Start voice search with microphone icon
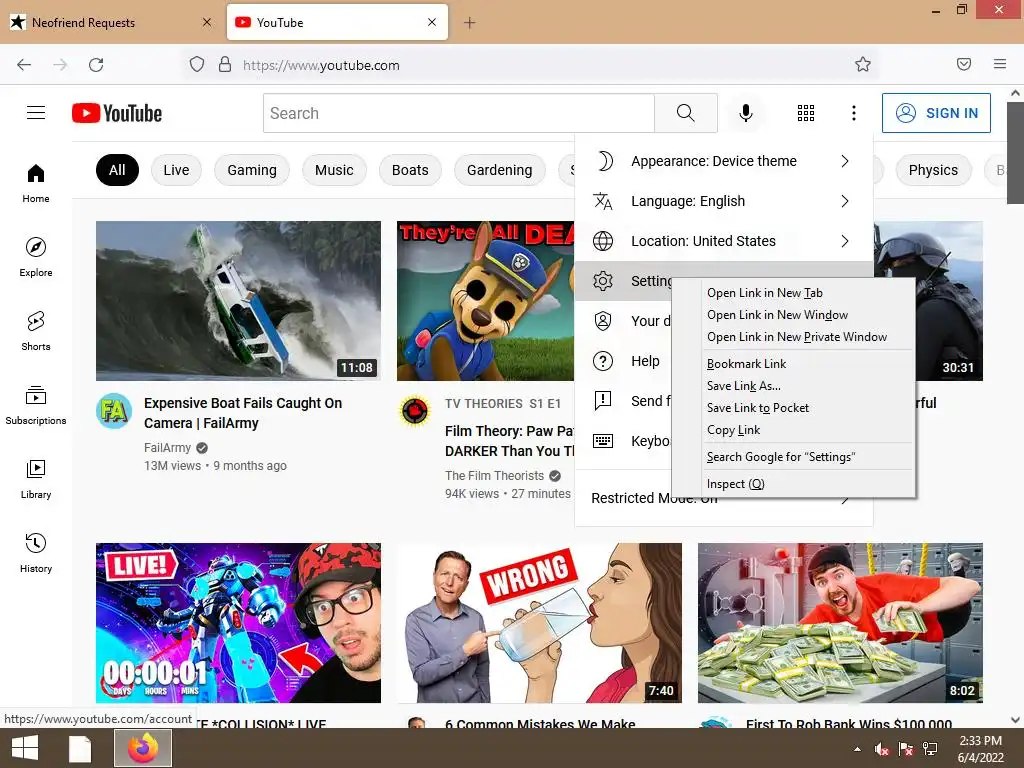Viewport: 1024px width, 768px height. pos(745,113)
